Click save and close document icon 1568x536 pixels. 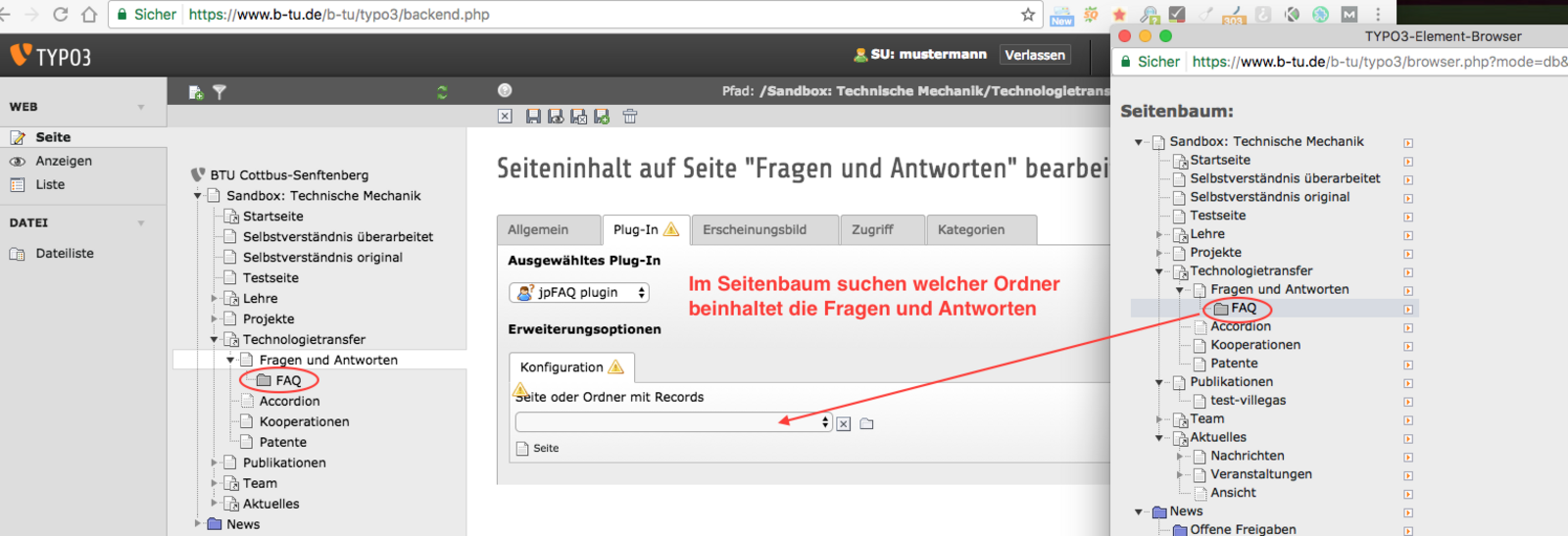(x=579, y=117)
